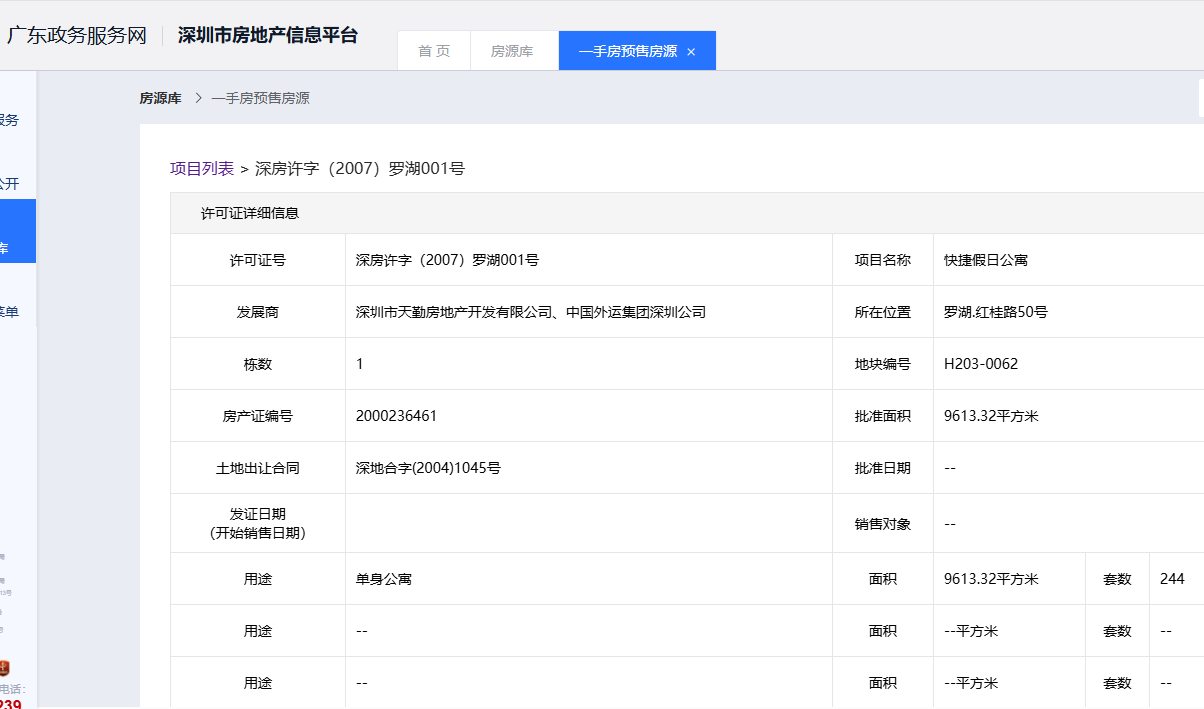Image resolution: width=1204 pixels, height=709 pixels.
Task: Select the parcel number H203-0062
Action: click(x=981, y=364)
